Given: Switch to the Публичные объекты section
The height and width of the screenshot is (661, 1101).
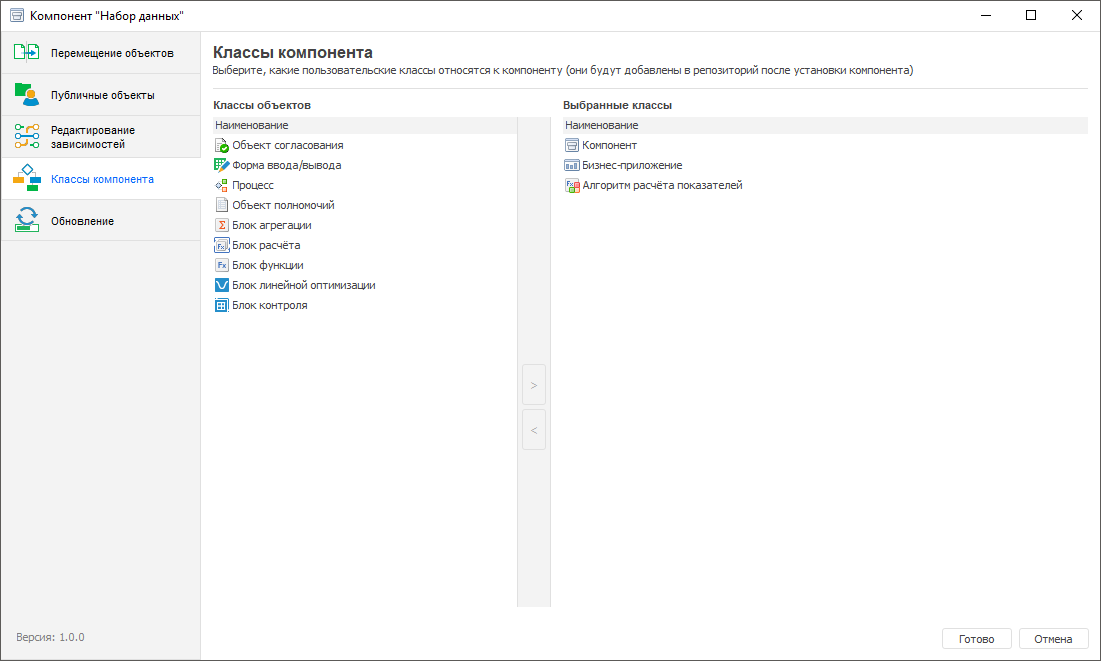Looking at the screenshot, I should pyautogui.click(x=100, y=95).
